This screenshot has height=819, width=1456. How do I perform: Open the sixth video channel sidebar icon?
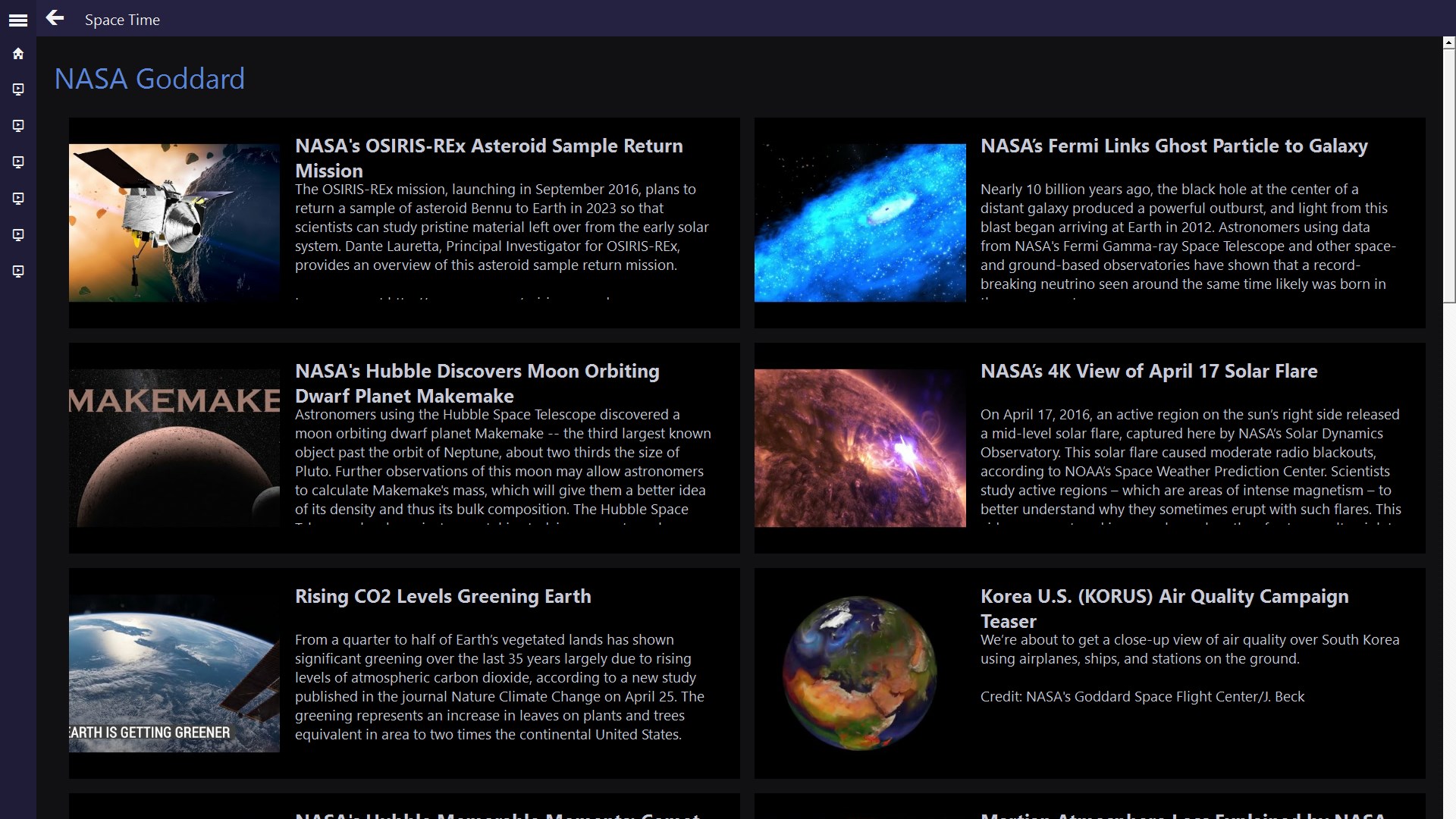point(18,271)
